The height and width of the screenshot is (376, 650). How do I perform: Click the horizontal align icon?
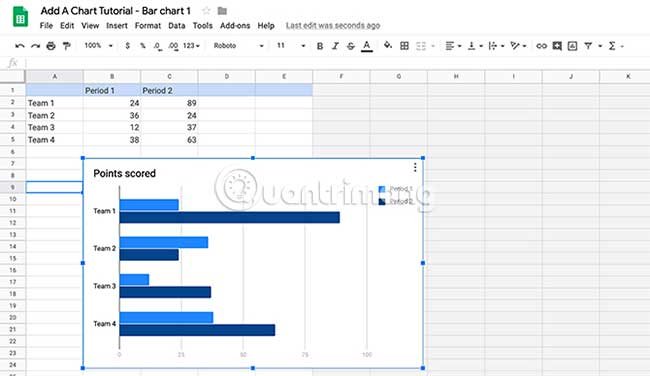pyautogui.click(x=450, y=46)
